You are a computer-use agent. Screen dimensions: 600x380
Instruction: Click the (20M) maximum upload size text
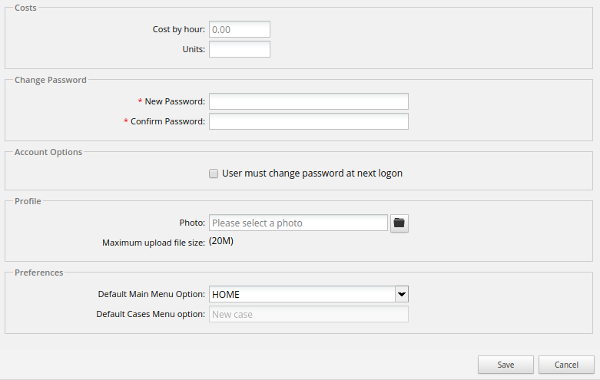coord(221,241)
